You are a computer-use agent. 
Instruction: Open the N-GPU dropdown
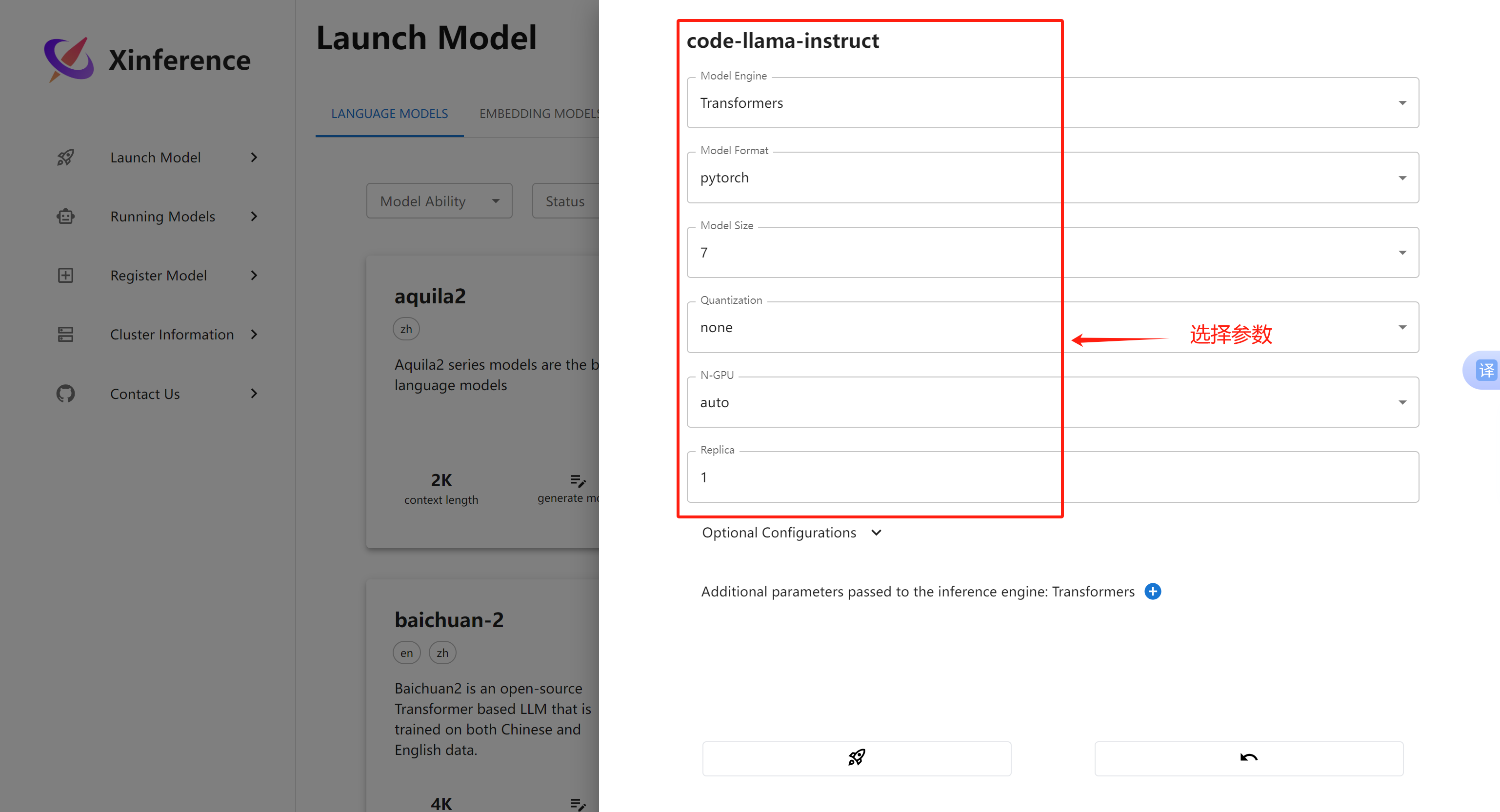click(1053, 402)
